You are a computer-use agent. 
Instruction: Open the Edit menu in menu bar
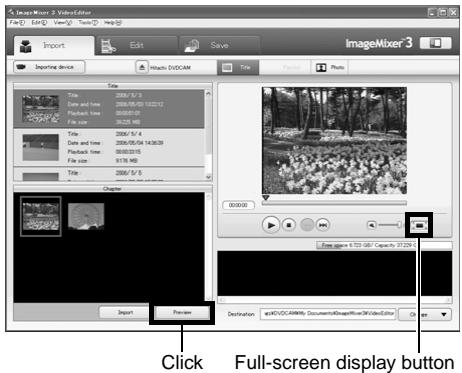[39, 23]
